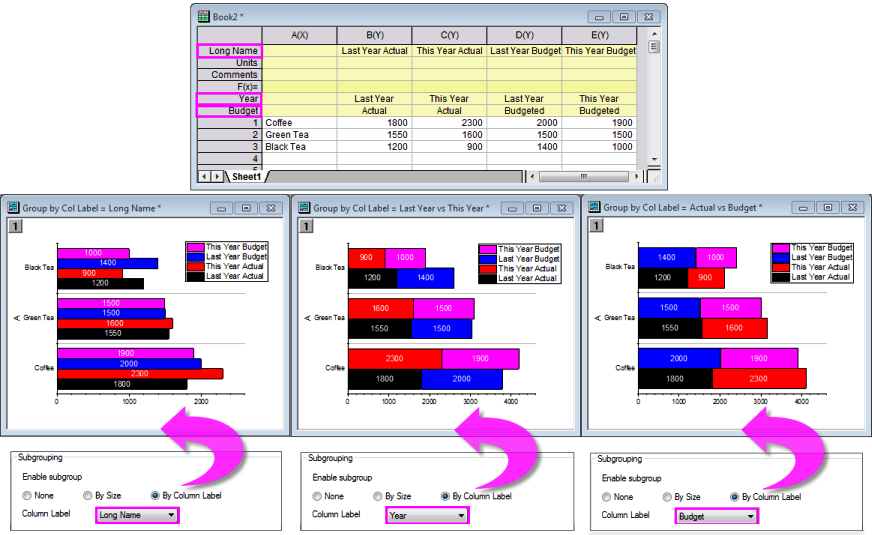Click the Black Tea cell in column A
Image resolution: width=872 pixels, height=535 pixels.
(299, 147)
